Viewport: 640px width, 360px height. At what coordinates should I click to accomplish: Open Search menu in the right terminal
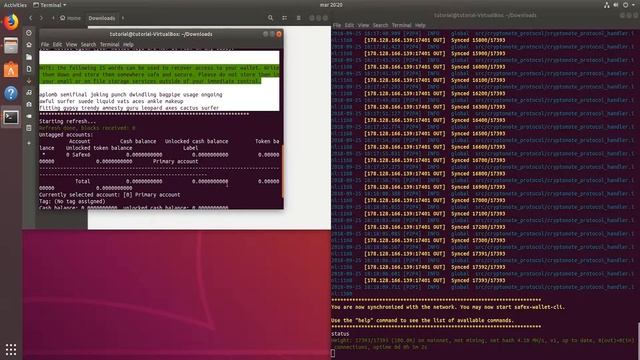(380, 25)
